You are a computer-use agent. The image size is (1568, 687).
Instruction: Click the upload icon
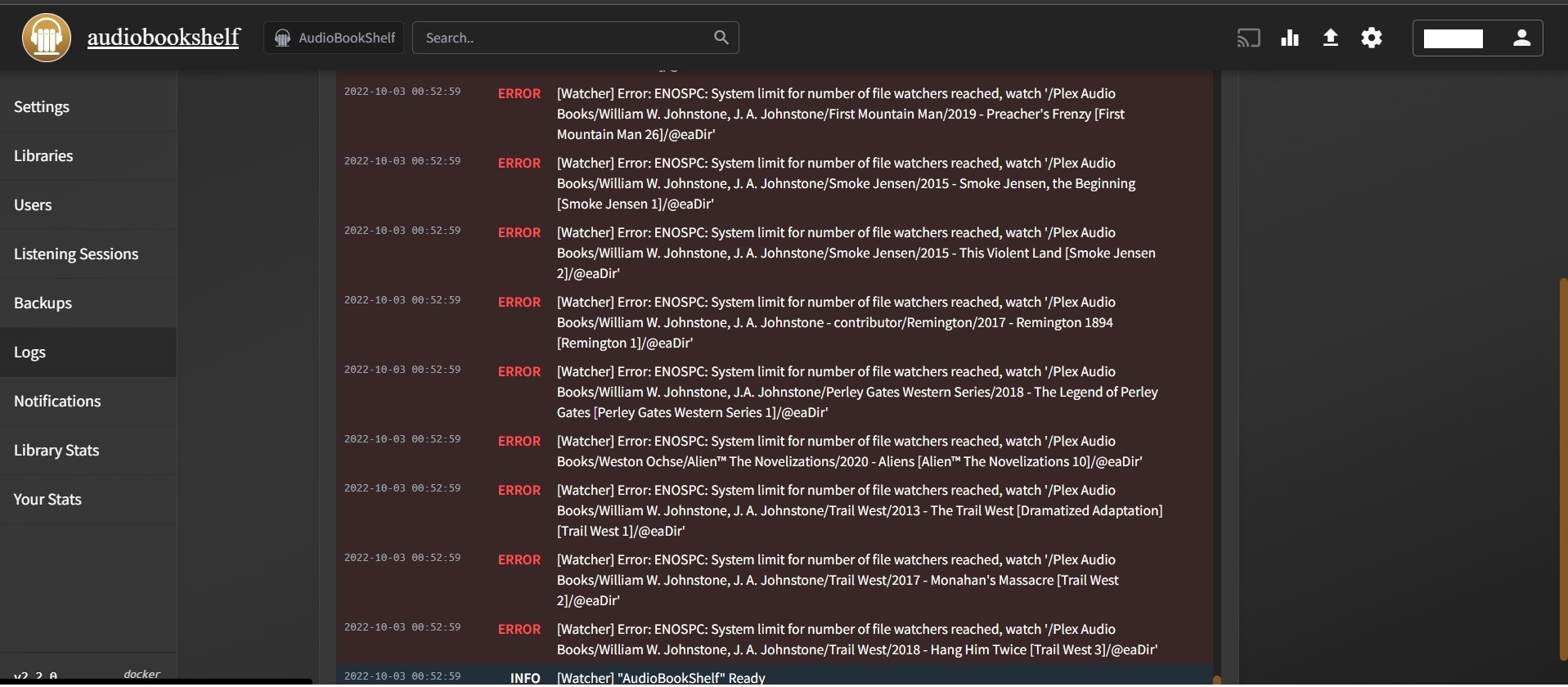click(1331, 38)
